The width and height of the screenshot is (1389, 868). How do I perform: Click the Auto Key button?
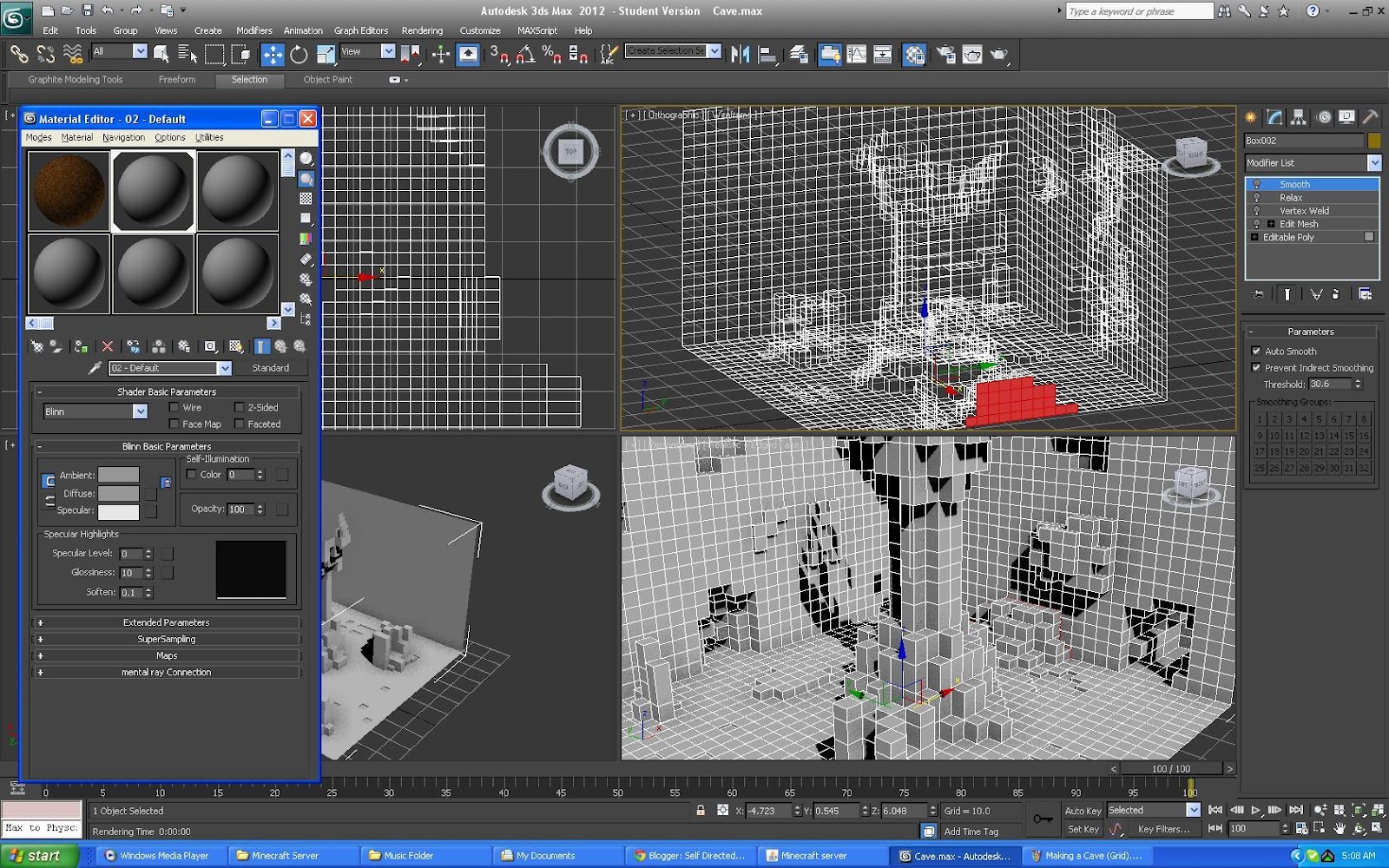click(1083, 811)
